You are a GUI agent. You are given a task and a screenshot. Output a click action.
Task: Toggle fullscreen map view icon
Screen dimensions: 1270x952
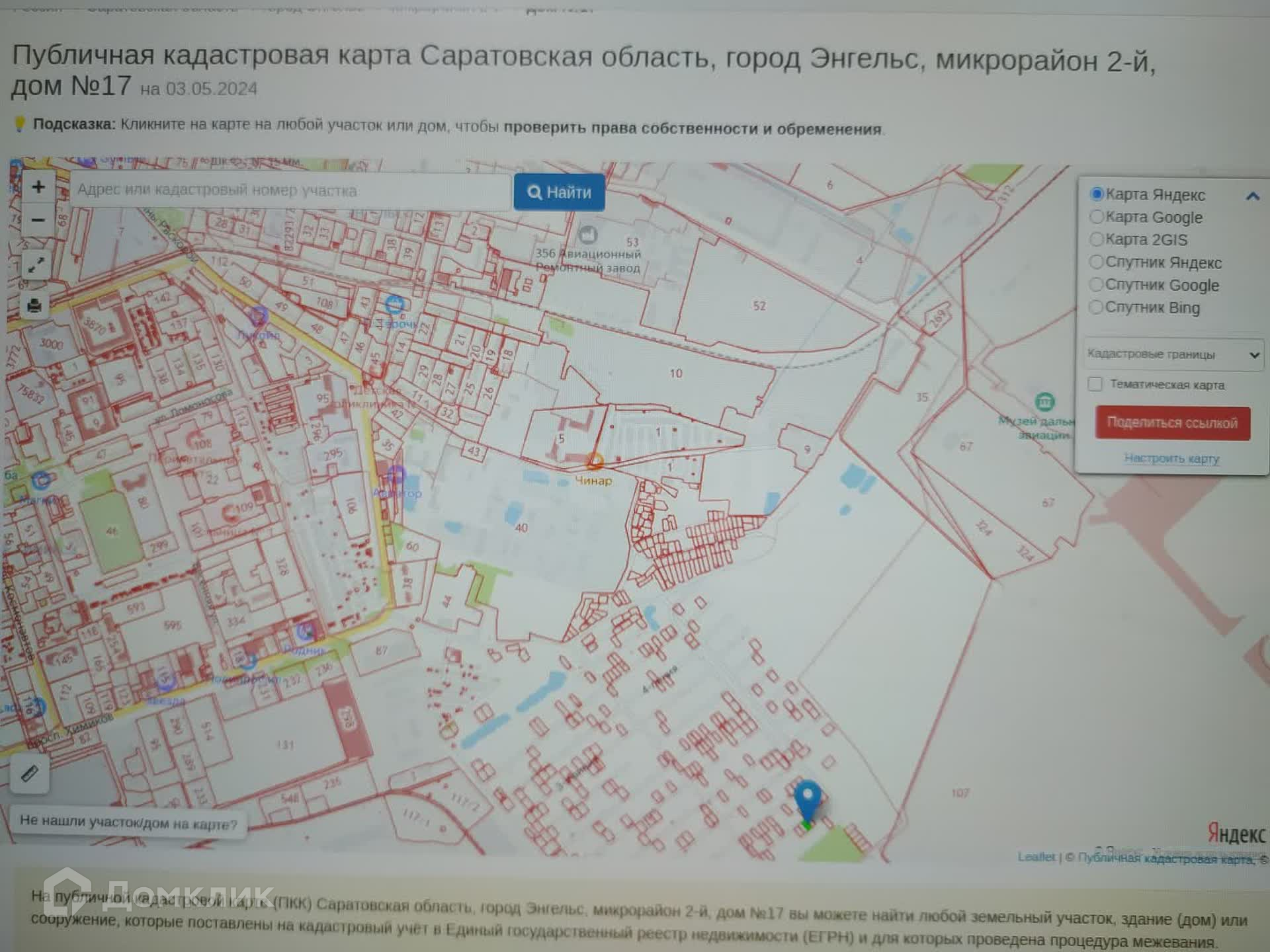coord(36,265)
